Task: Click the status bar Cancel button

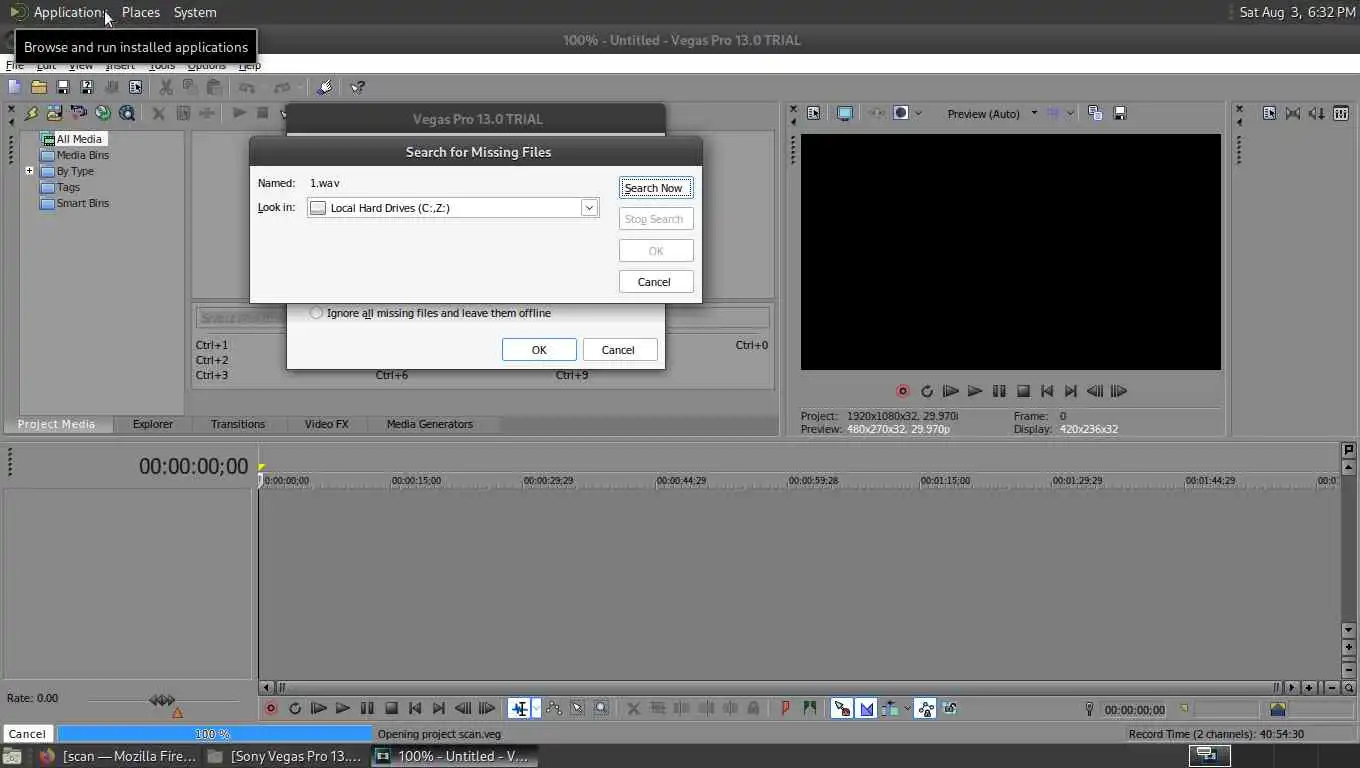Action: [27, 734]
